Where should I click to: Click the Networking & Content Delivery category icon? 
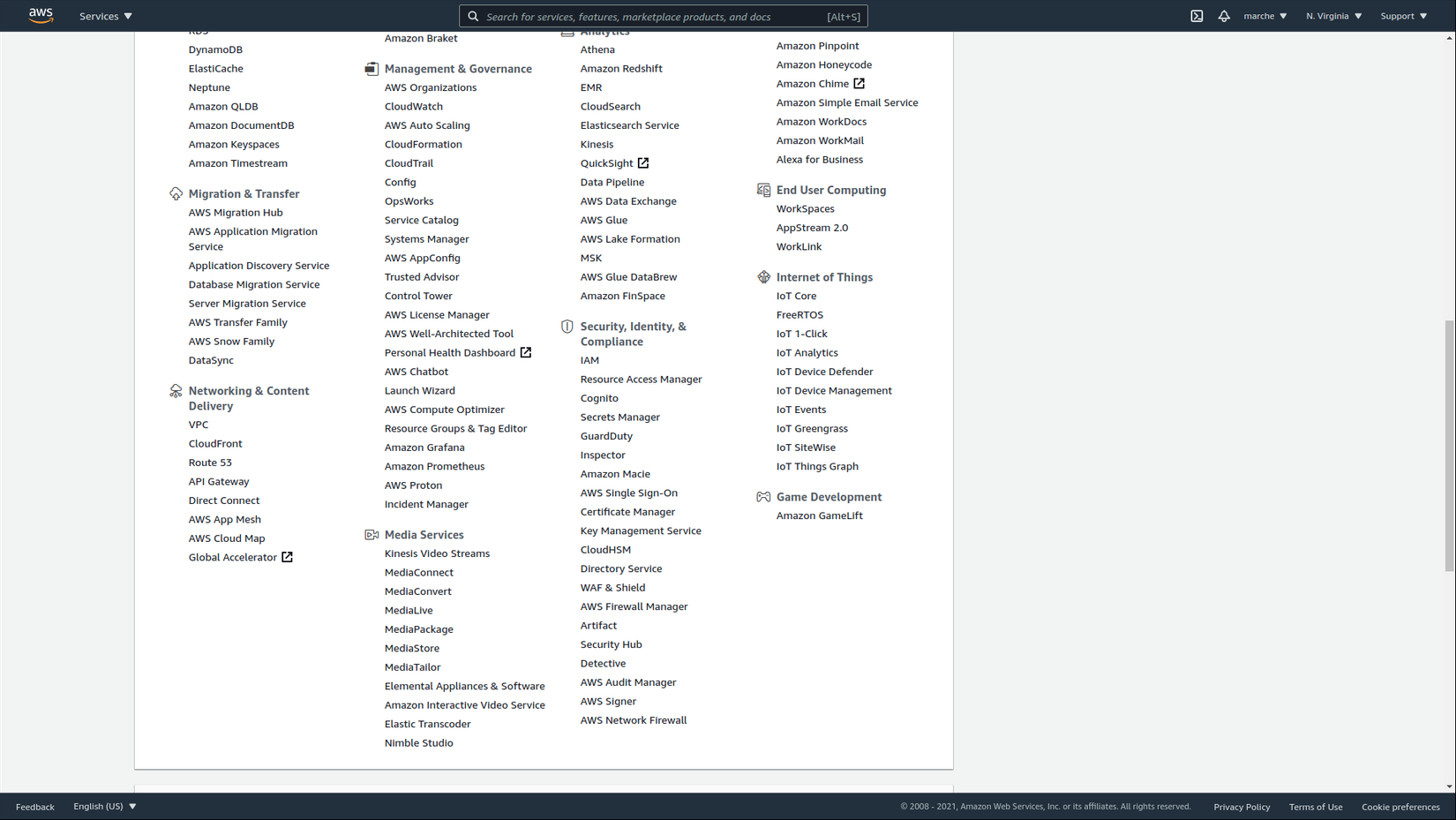point(176,391)
